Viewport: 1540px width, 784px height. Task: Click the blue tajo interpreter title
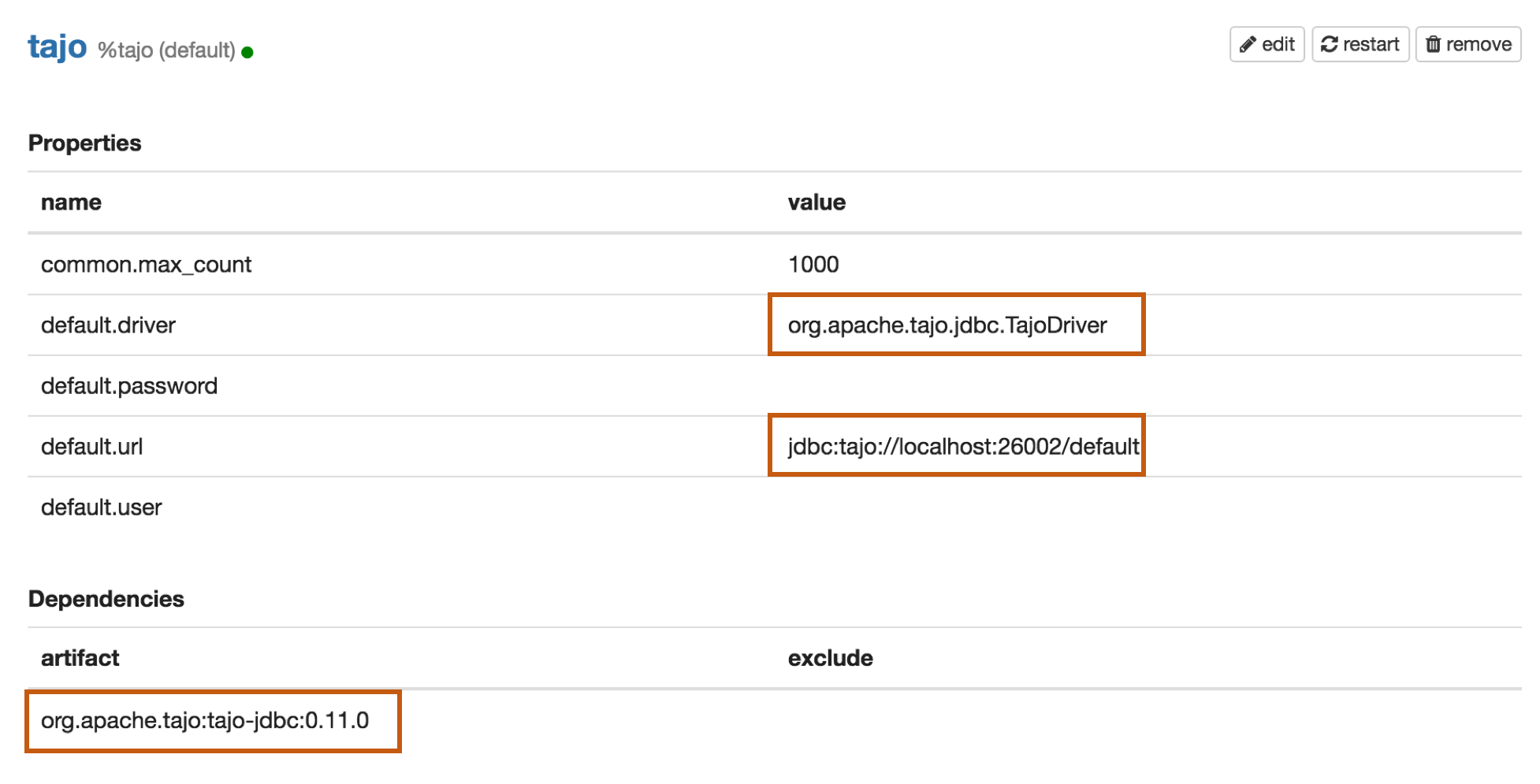point(57,47)
